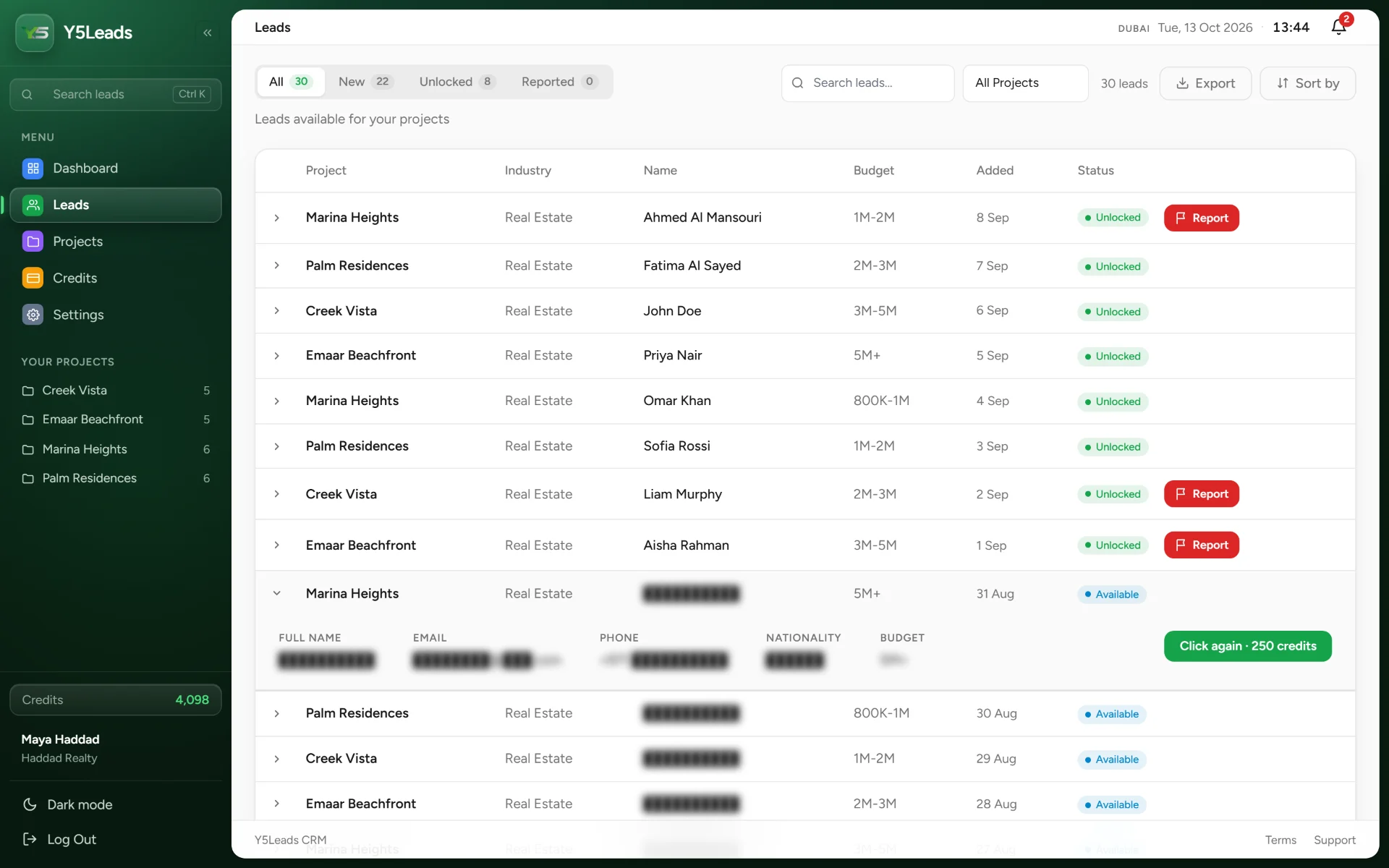The image size is (1389, 868).
Task: Expand the Ahmed Al Mansouri lead row
Action: pyautogui.click(x=276, y=218)
